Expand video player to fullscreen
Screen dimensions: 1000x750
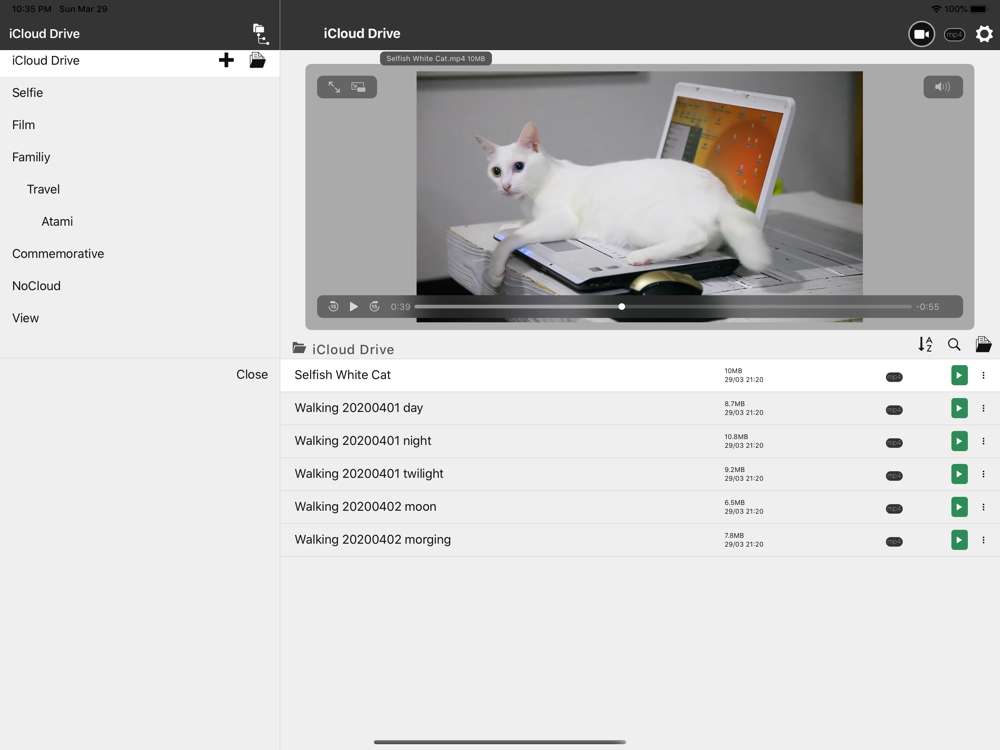pyautogui.click(x=334, y=87)
